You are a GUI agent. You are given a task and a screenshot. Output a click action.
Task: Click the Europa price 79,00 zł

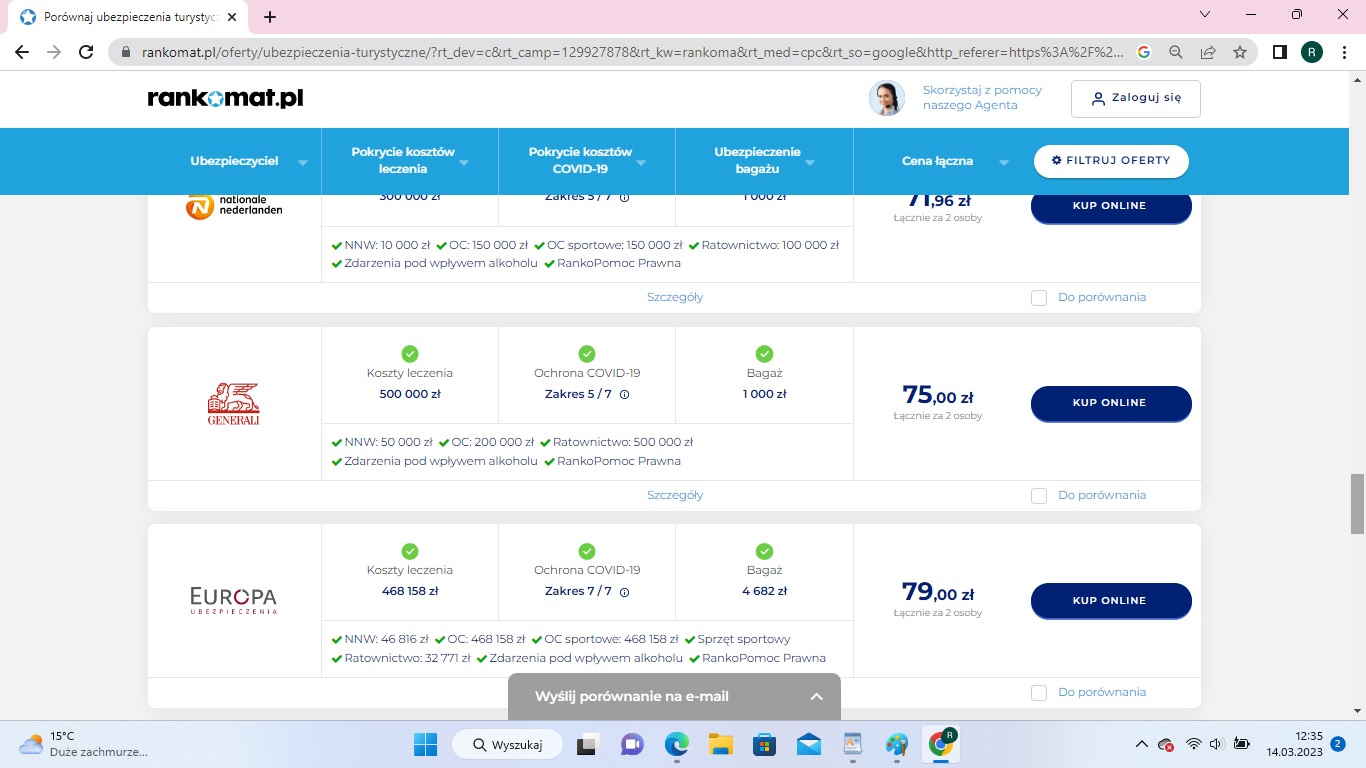938,593
